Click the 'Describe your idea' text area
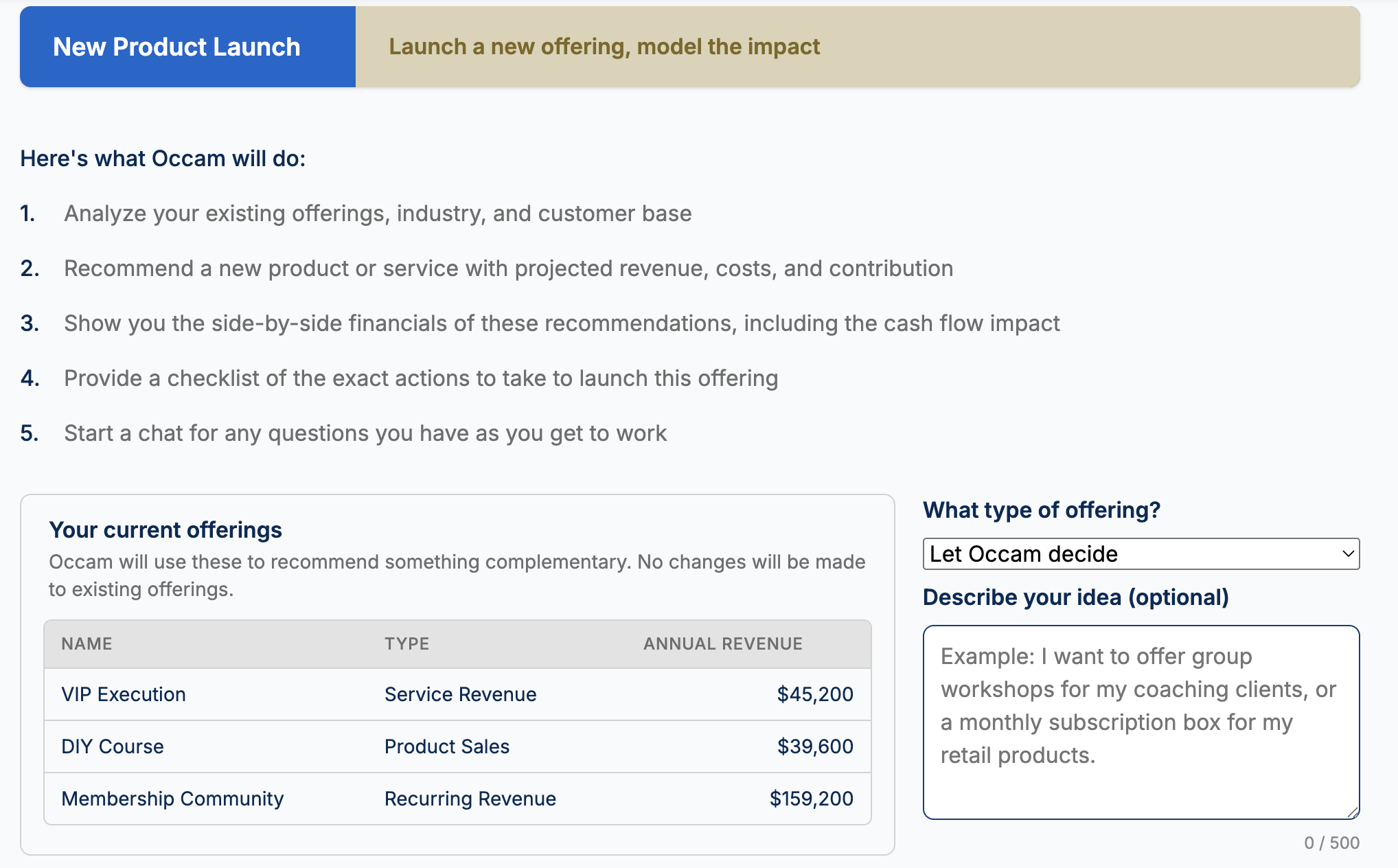 click(x=1141, y=722)
